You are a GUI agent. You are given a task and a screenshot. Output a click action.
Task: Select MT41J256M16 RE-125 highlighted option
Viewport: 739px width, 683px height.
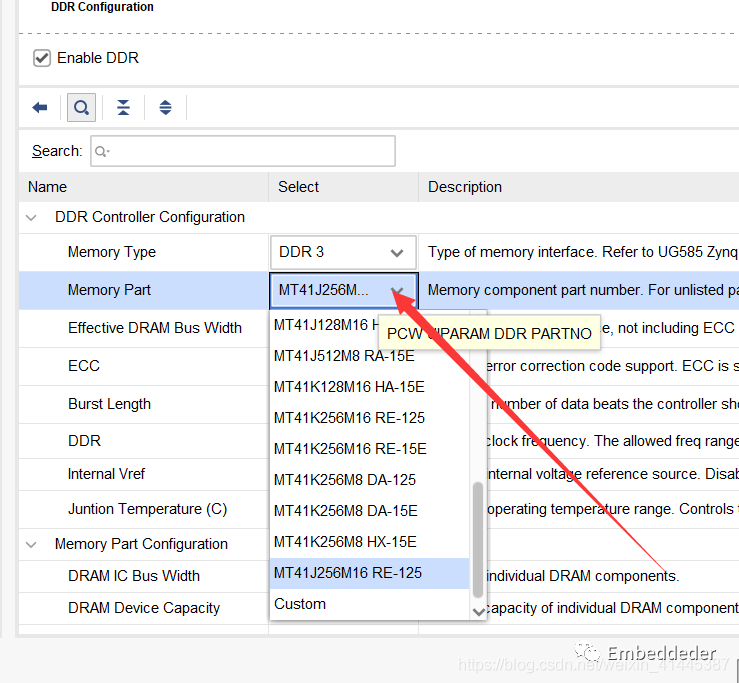[348, 573]
